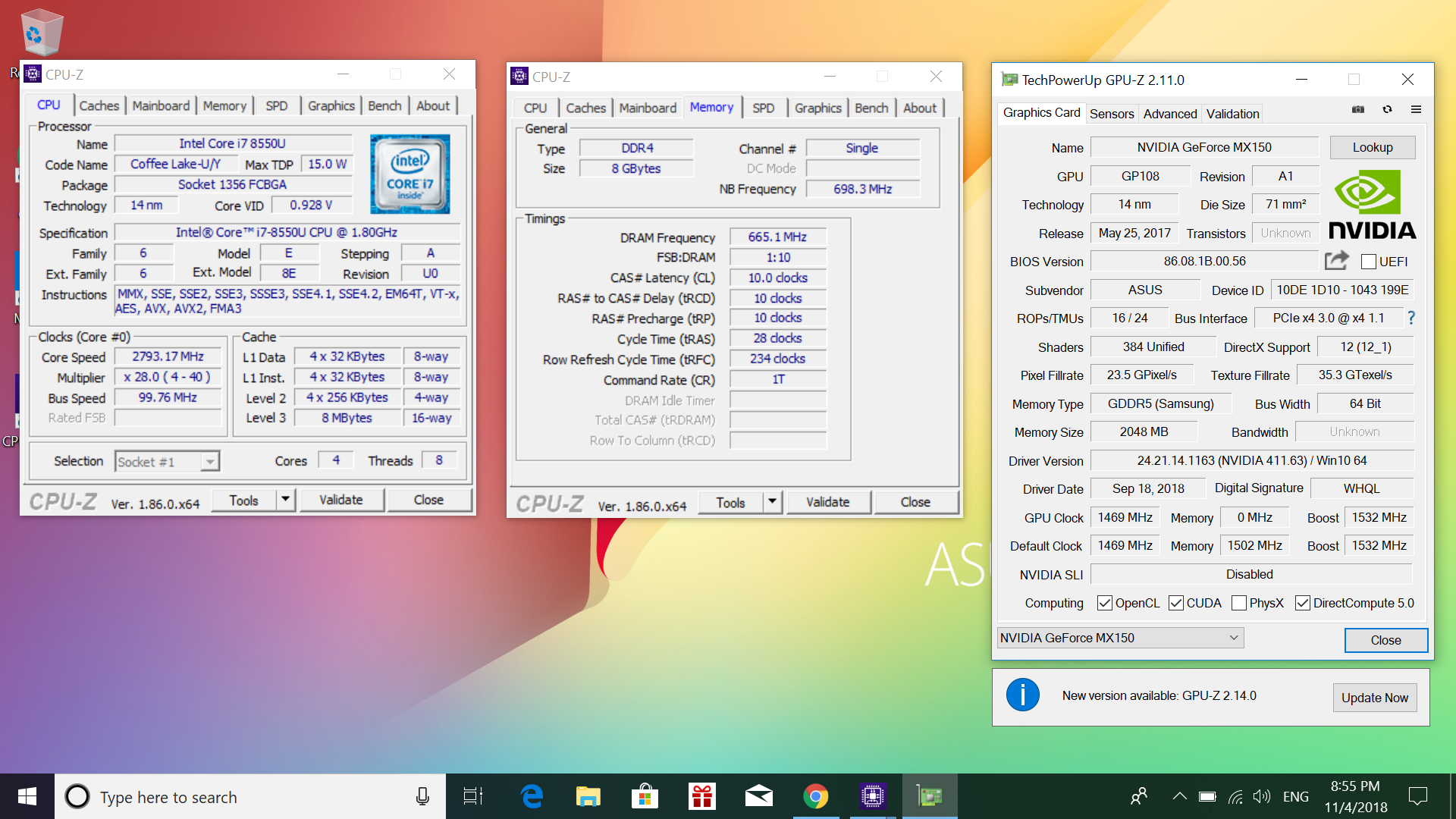Click the GPU Name field NVIDIA GeForce MX150

point(1204,147)
